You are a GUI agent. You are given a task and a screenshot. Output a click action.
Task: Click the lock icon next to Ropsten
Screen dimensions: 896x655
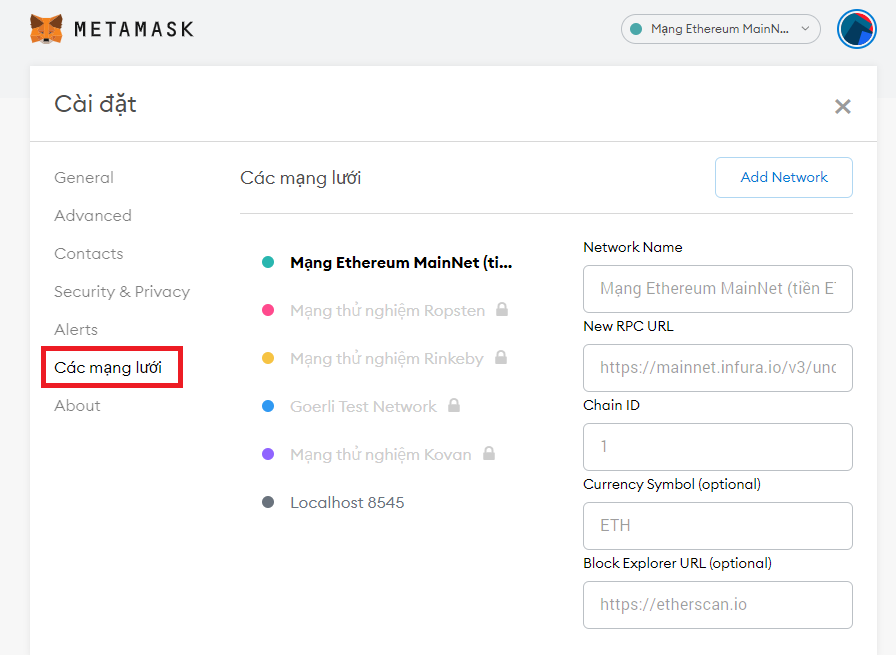[502, 309]
